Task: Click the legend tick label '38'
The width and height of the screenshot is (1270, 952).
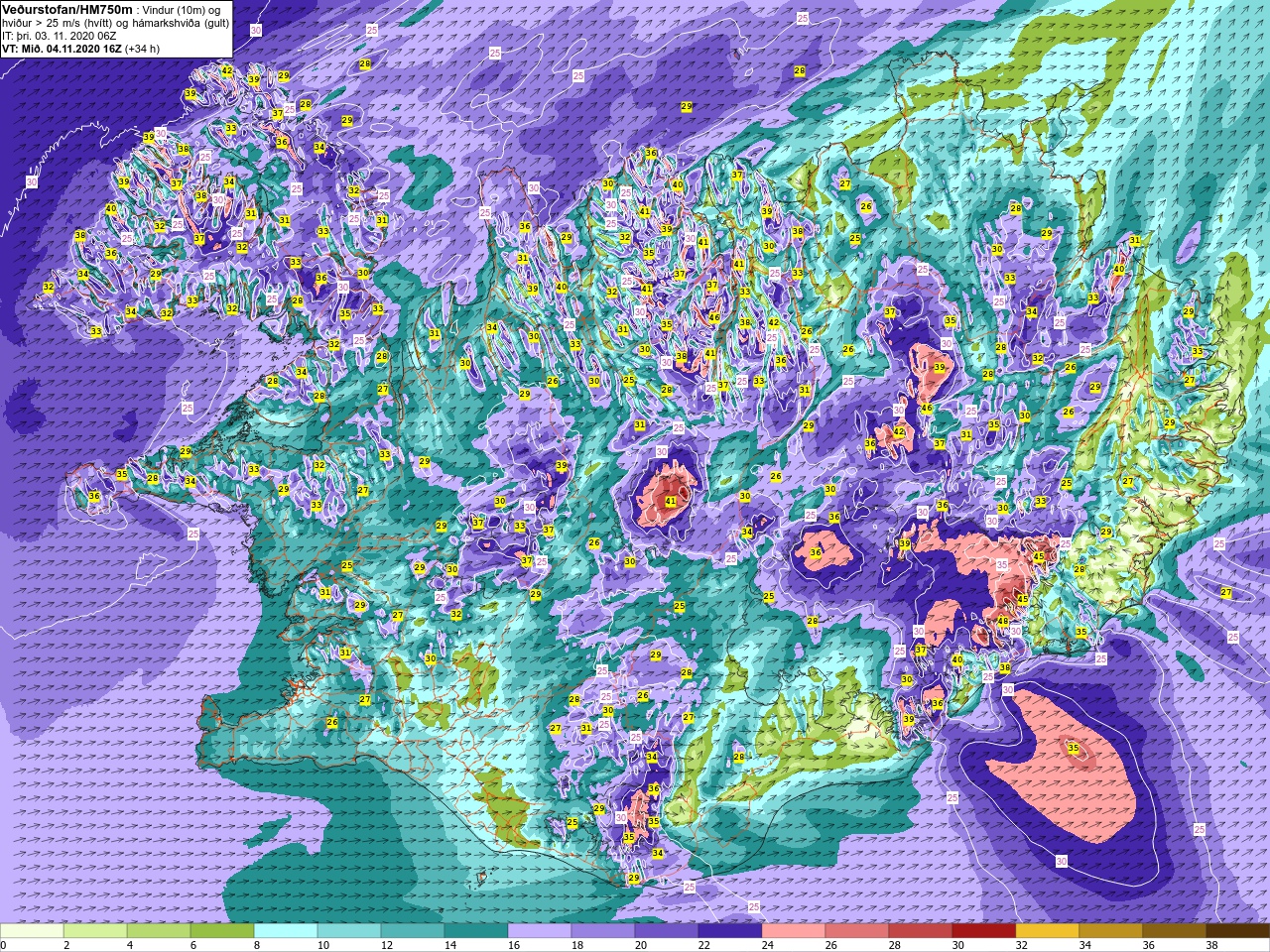Action: 1210,945
